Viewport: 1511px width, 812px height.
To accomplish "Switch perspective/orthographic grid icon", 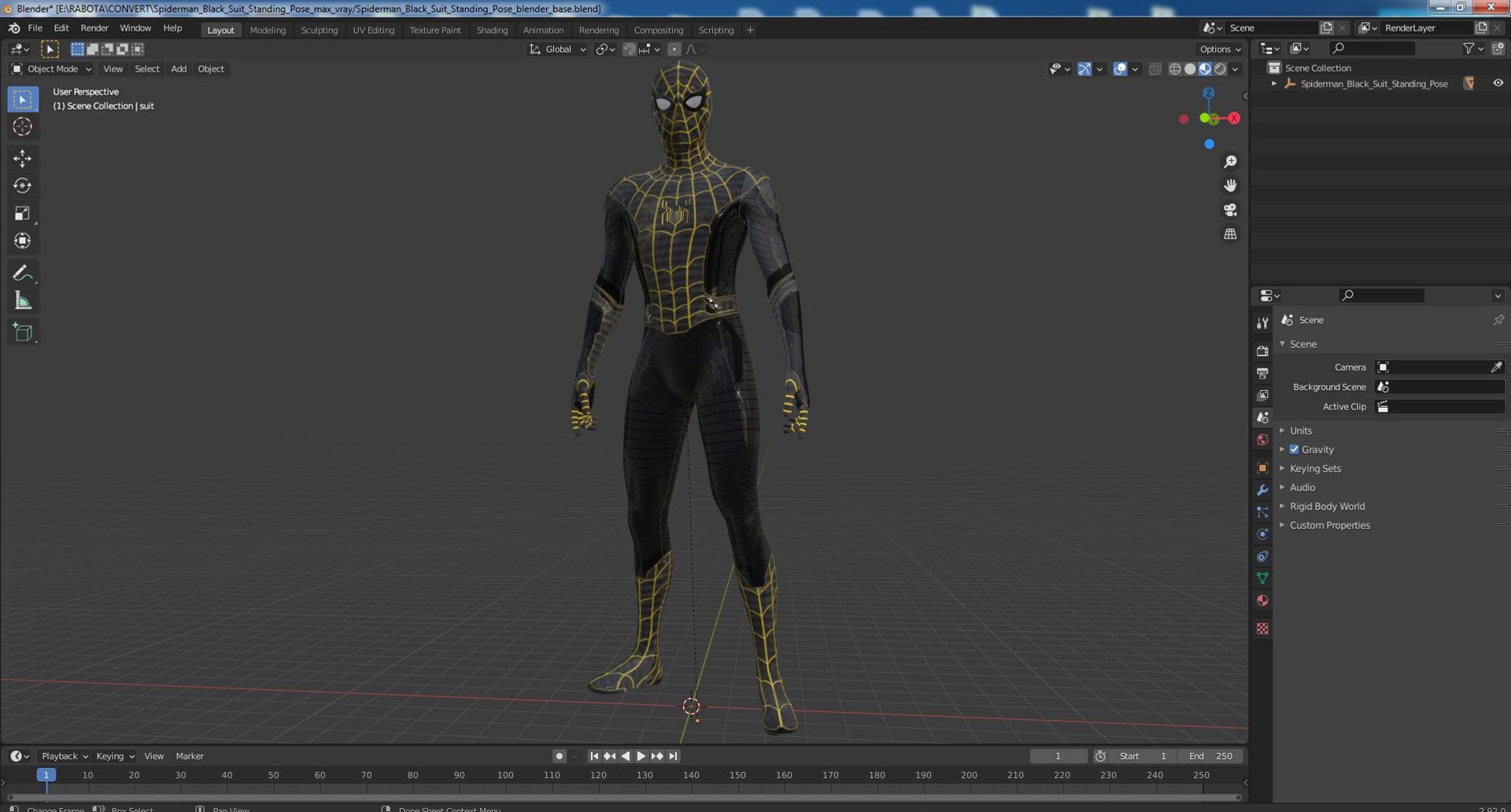I will point(1230,234).
